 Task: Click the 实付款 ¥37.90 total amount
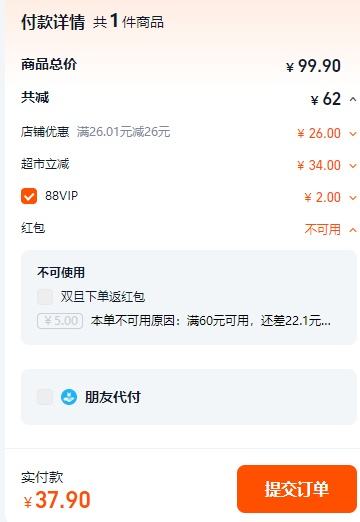tap(57, 500)
